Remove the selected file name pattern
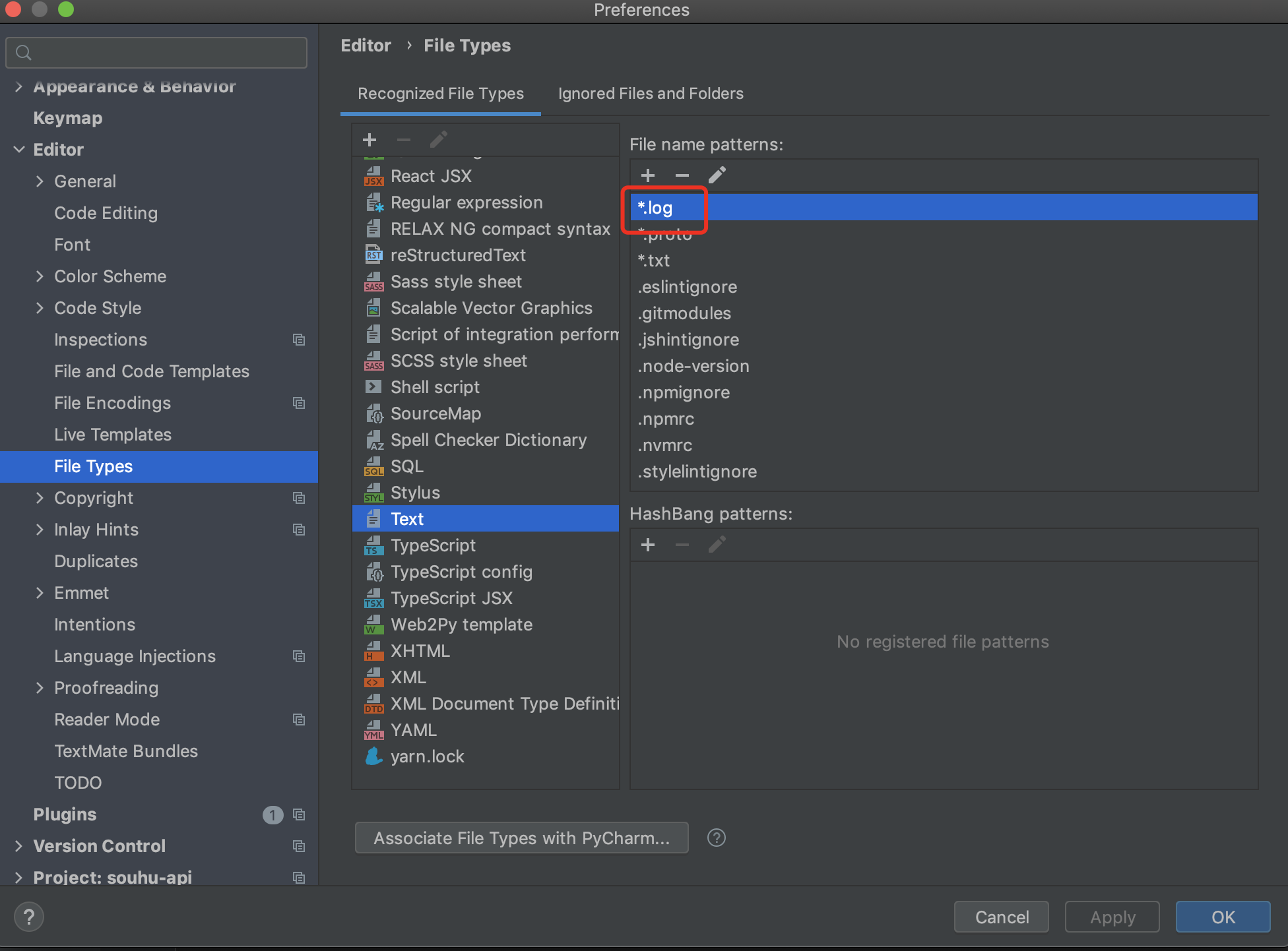Image resolution: width=1288 pixels, height=951 pixels. [682, 175]
